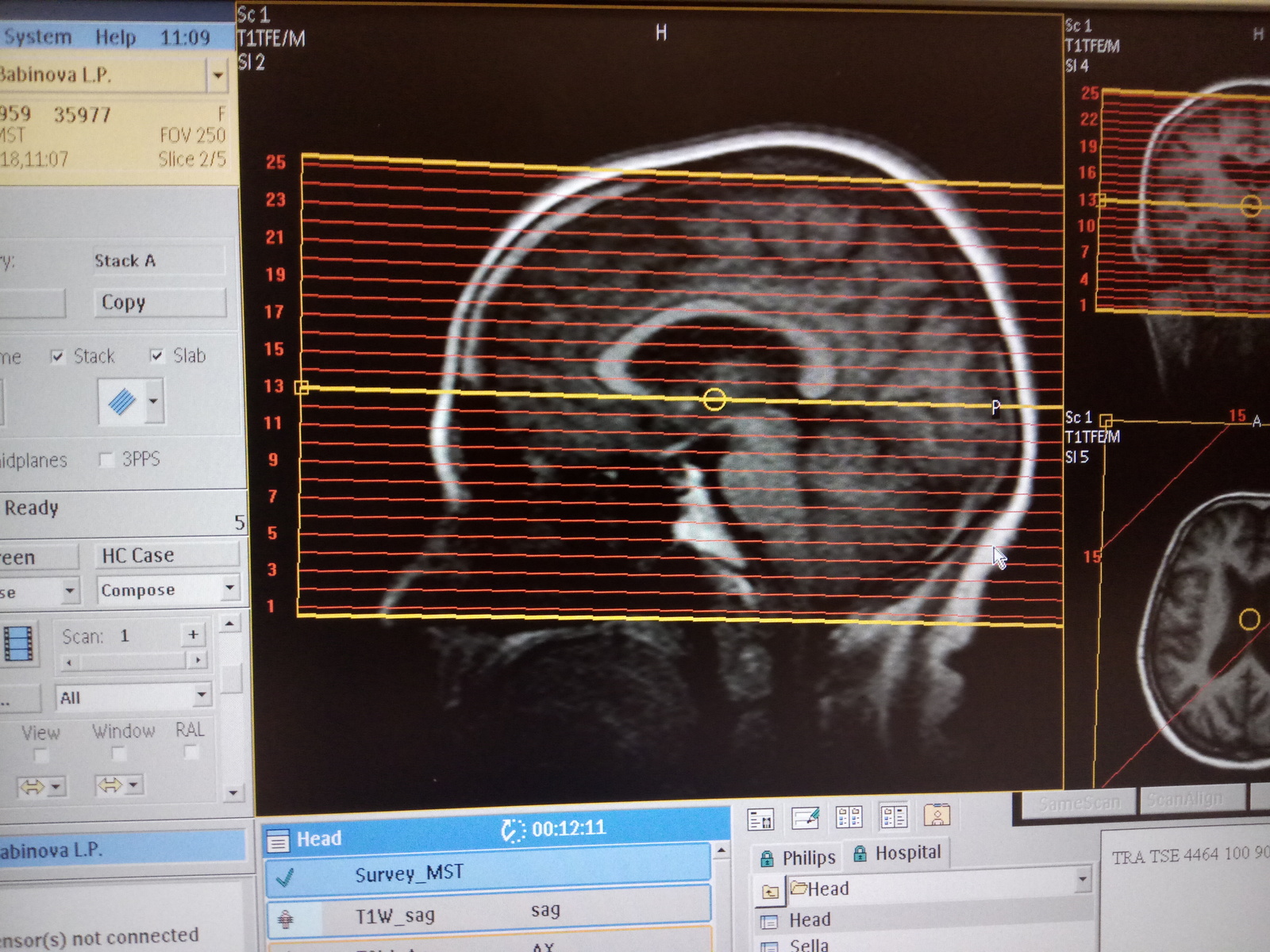Click the Sc 1 T1TFE/M Sl 2 label
The height and width of the screenshot is (952, 1270).
[271, 38]
